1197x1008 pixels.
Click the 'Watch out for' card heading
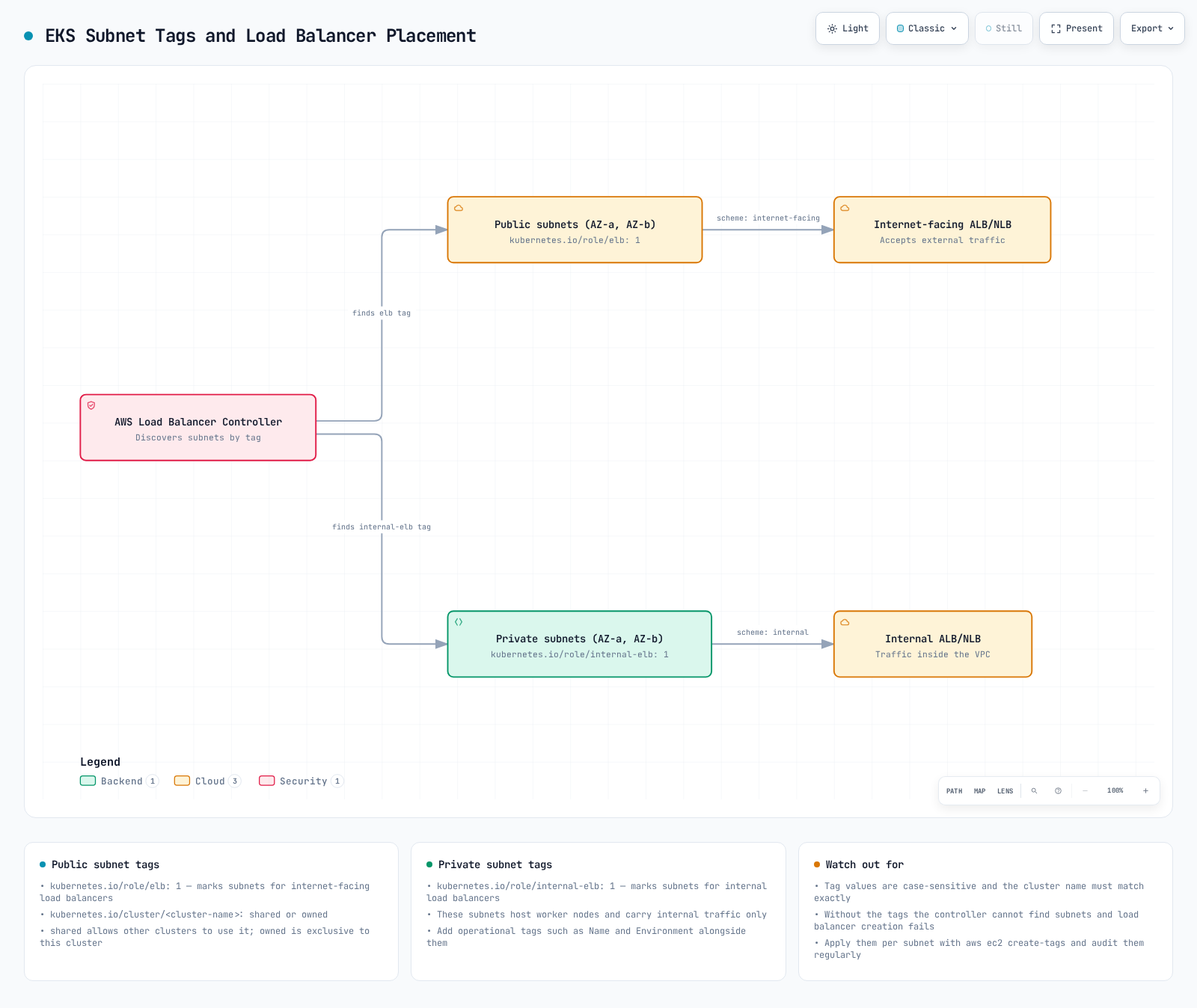(x=865, y=864)
